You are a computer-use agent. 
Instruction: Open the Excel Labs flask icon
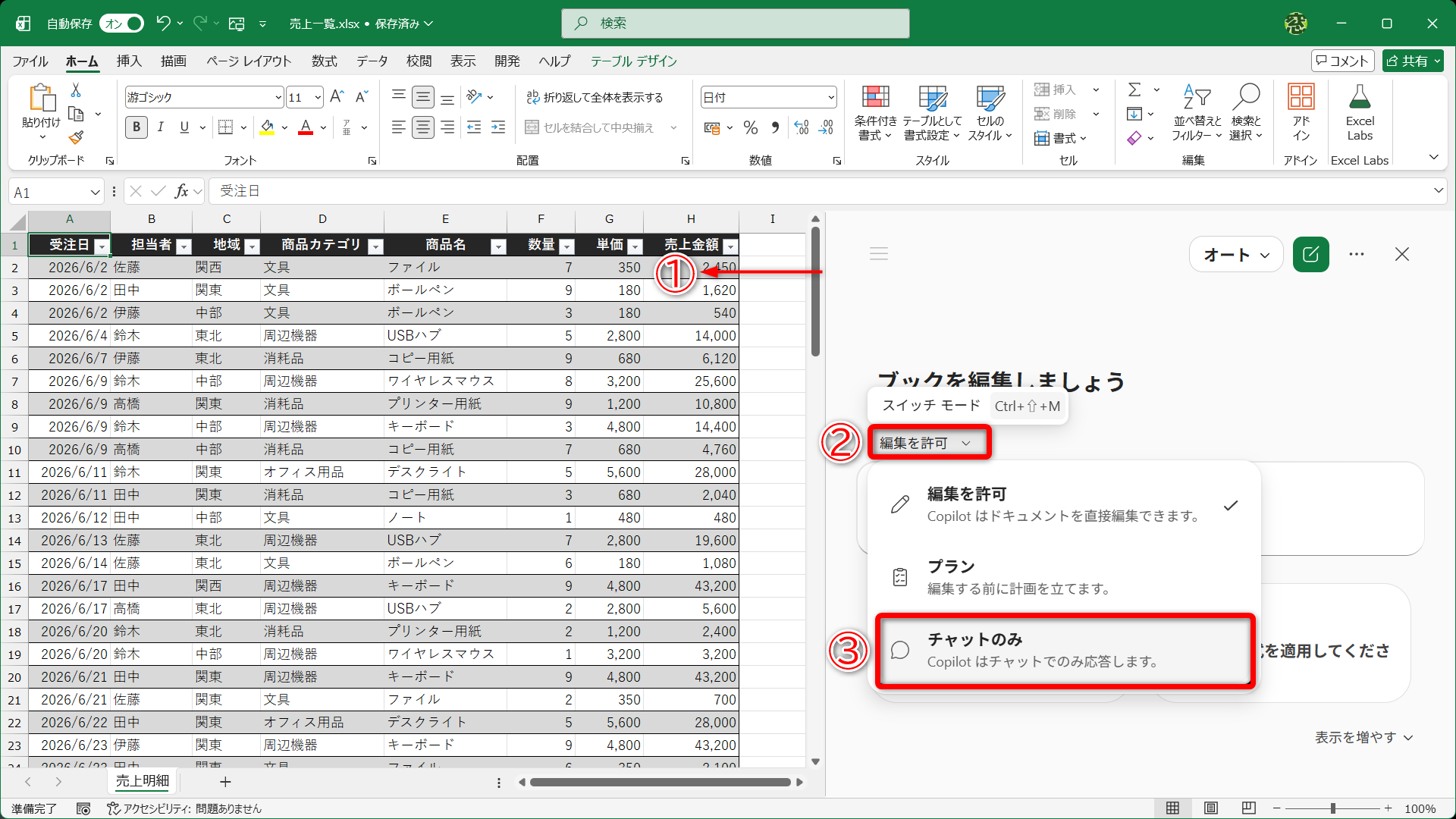pyautogui.click(x=1360, y=113)
